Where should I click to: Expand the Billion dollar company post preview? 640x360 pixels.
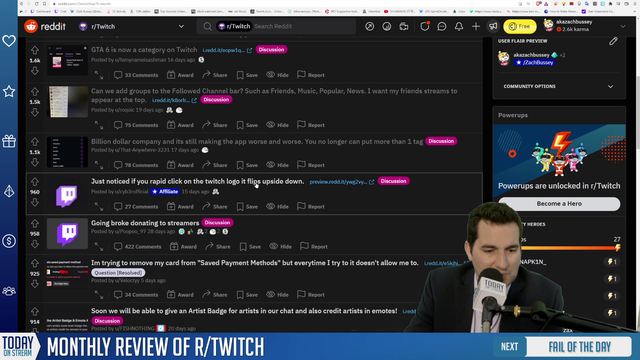point(99,165)
